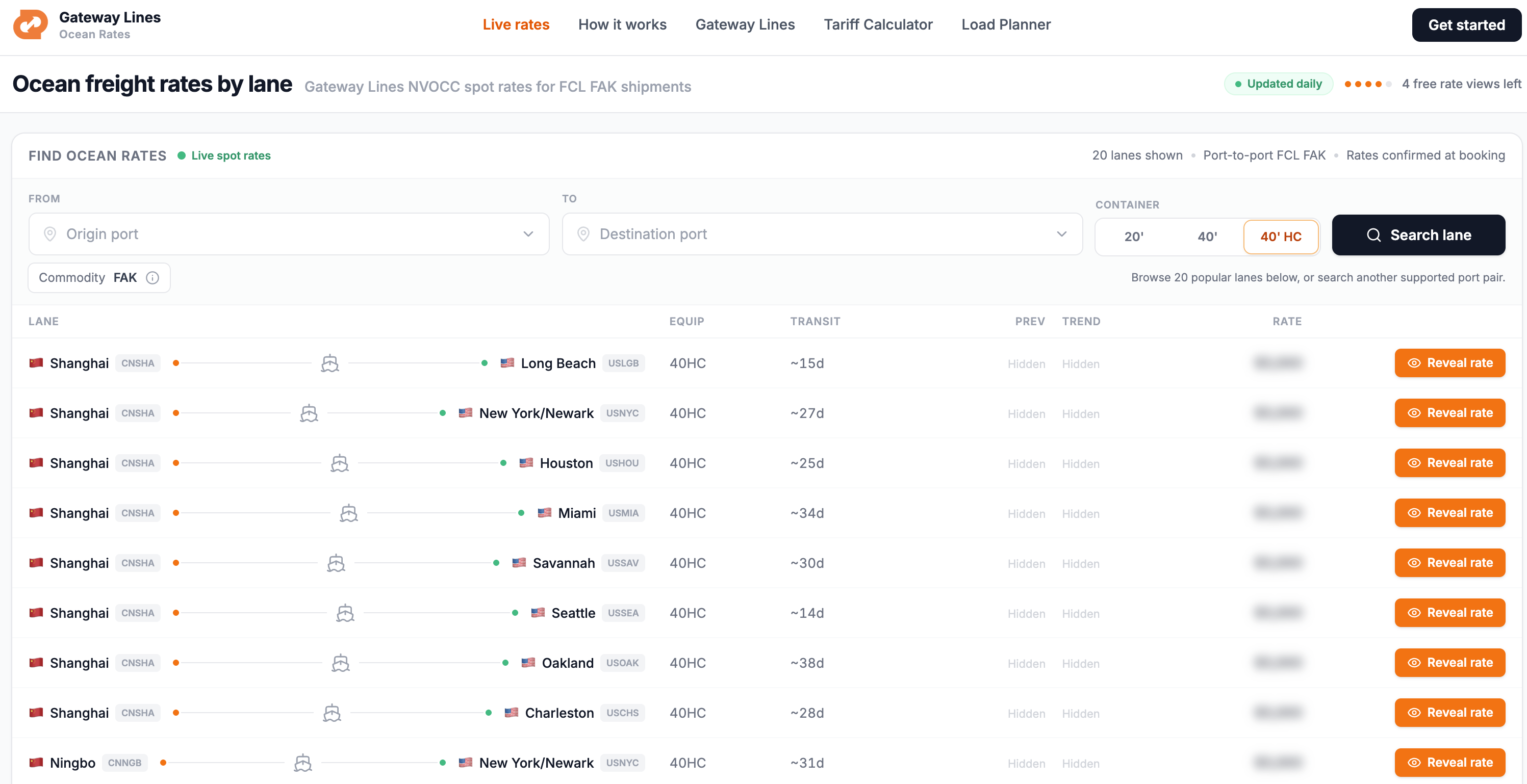1527x784 pixels.
Task: Click the USSEA port code tag
Action: (x=623, y=613)
